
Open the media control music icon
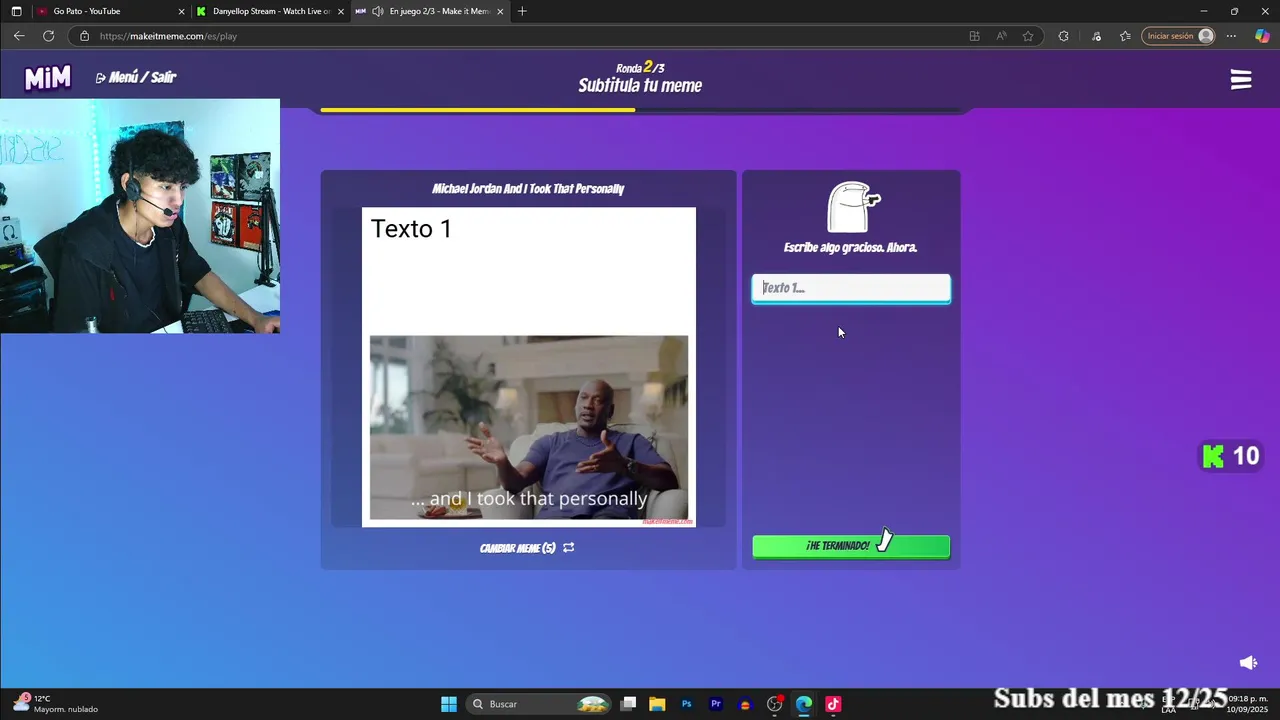click(x=1097, y=36)
